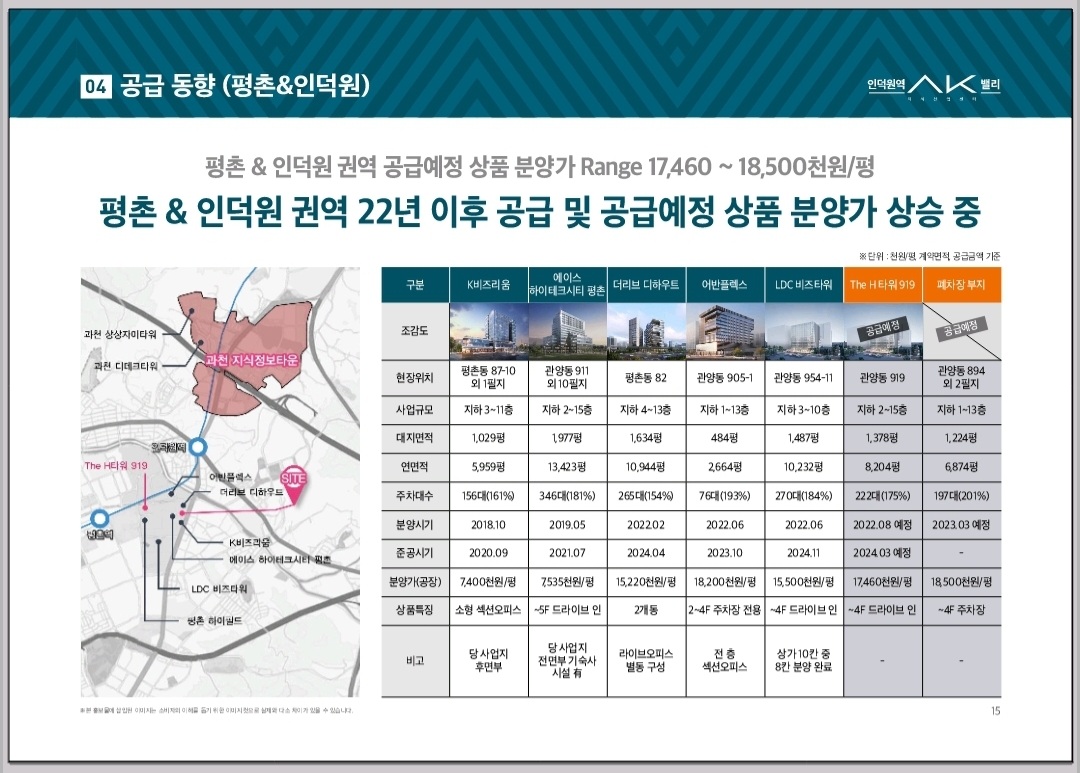The width and height of the screenshot is (1080, 773).
Task: Click the 분양가(공장) row label
Action: click(415, 582)
